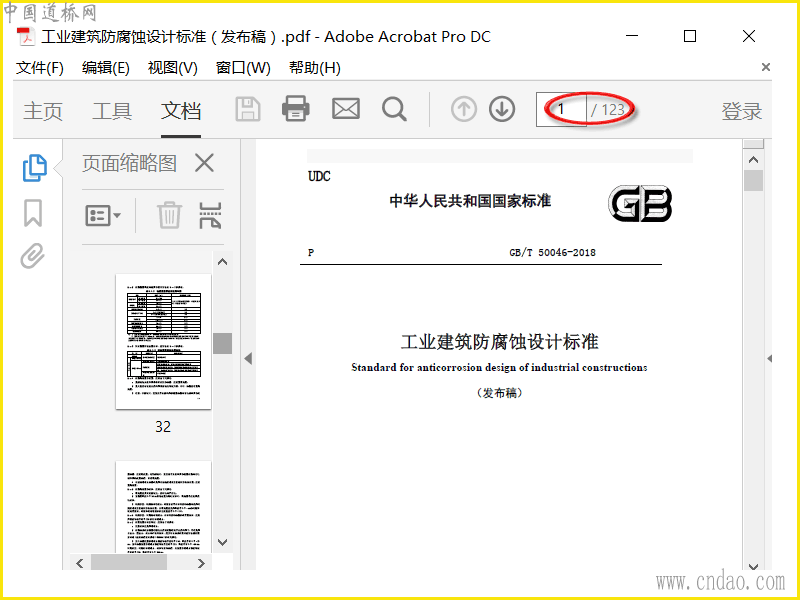Select the page thumbnails sidebar icon
The image size is (800, 600).
(x=35, y=168)
